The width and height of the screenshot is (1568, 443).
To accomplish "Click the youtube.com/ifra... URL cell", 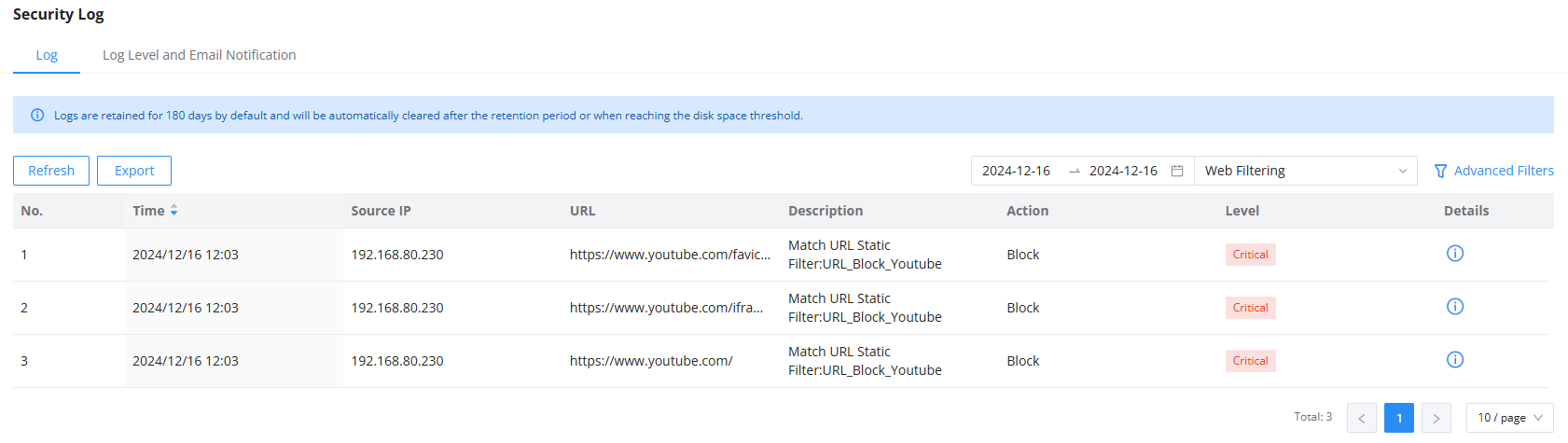I will click(667, 308).
